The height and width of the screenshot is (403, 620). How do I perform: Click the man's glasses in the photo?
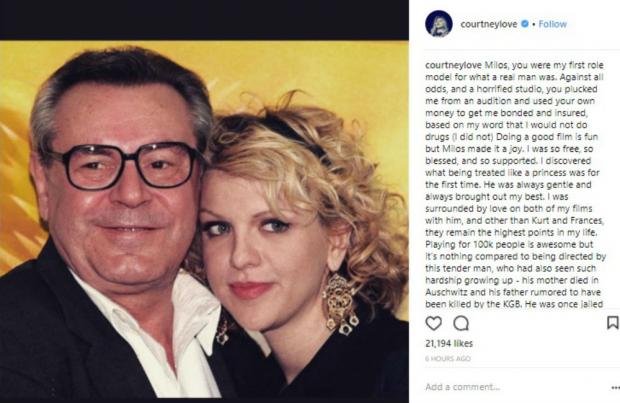tap(126, 165)
